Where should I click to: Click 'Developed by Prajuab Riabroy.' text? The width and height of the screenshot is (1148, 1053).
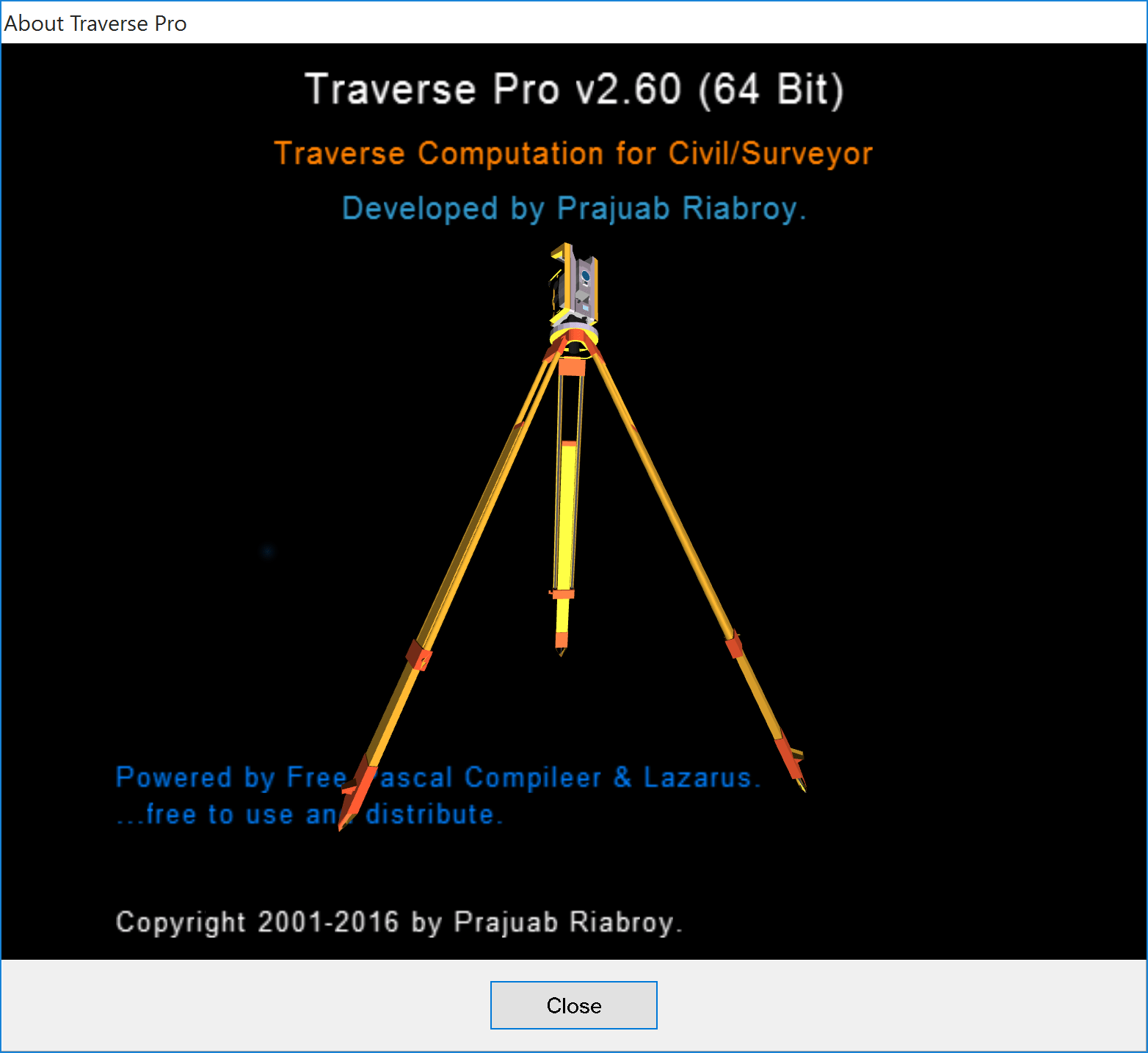tap(574, 209)
